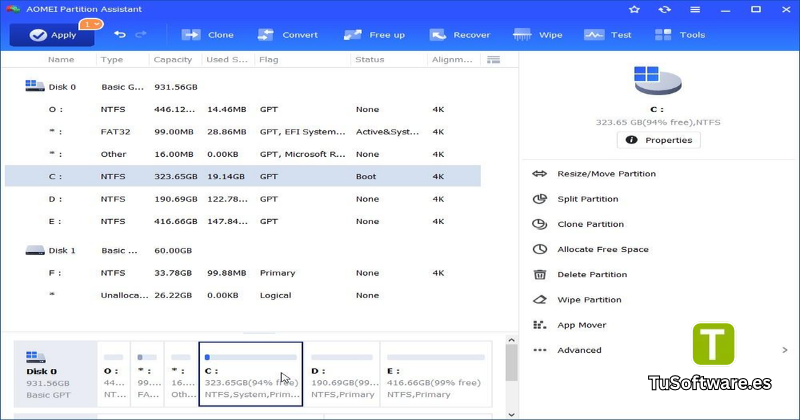Screen dimensions: 800x420
Task: Click the favorite star icon in title bar
Action: tap(634, 9)
